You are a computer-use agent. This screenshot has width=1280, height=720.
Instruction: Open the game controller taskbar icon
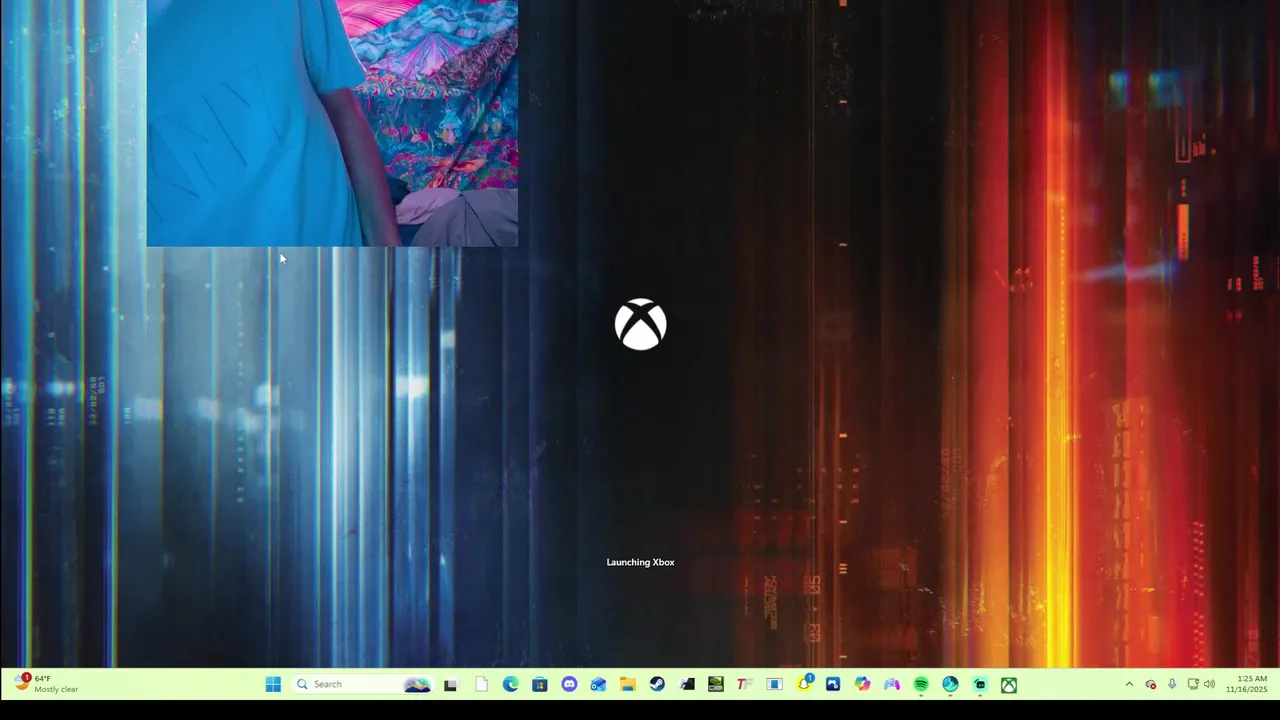point(891,685)
